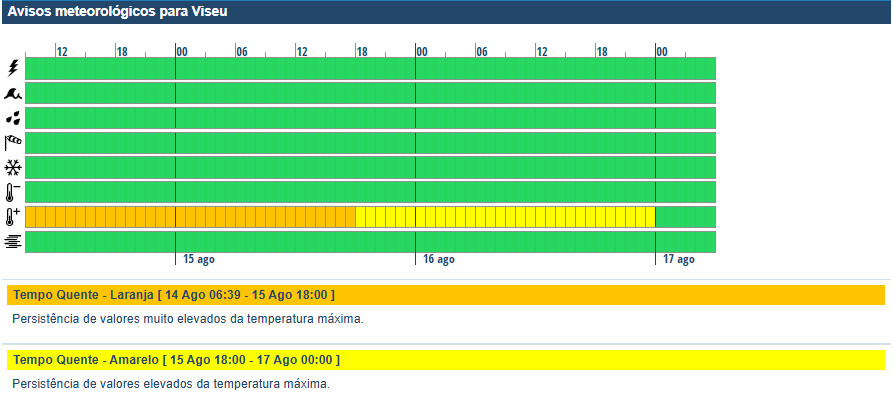Image resolution: width=893 pixels, height=399 pixels.
Task: Click the wind row green timeline bar
Action: point(371,142)
